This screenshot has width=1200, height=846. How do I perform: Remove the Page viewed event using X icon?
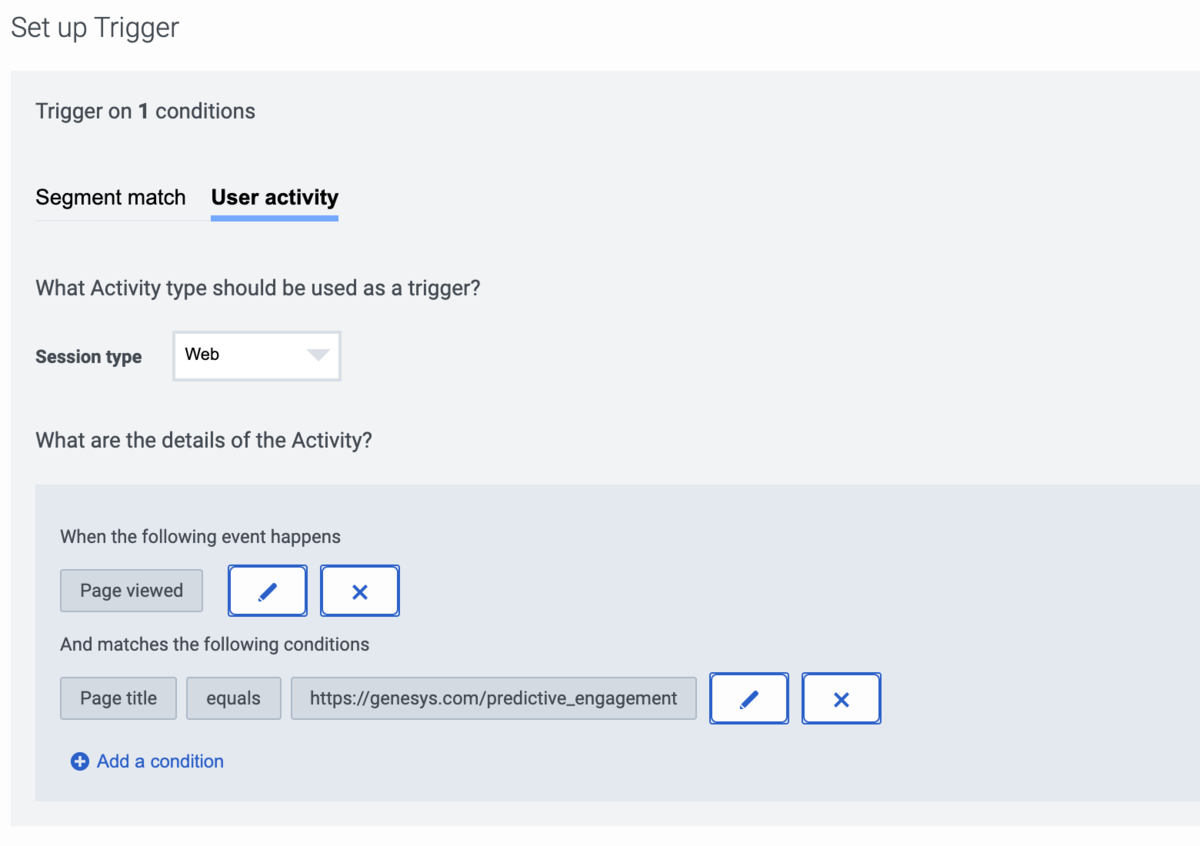[360, 591]
